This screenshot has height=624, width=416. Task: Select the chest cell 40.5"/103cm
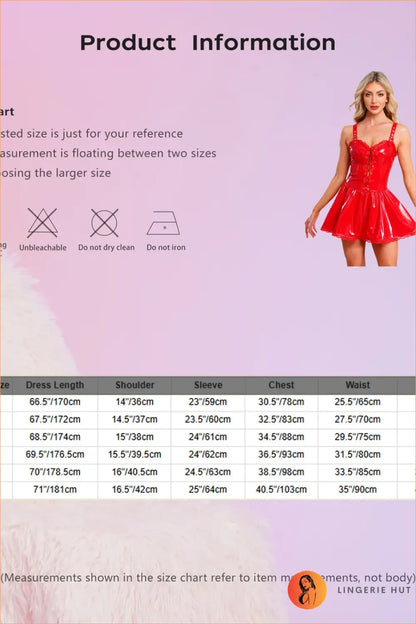[281, 489]
